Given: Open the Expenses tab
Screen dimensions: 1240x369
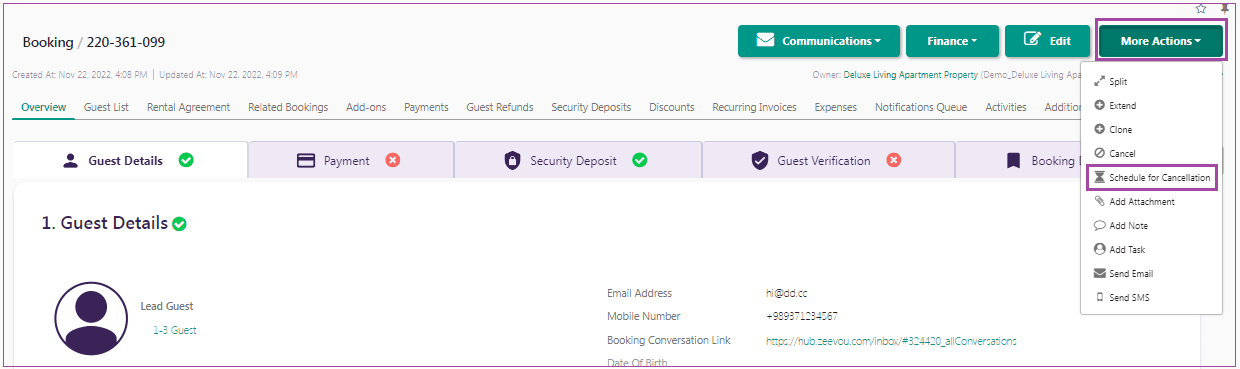Looking at the screenshot, I should [x=835, y=107].
